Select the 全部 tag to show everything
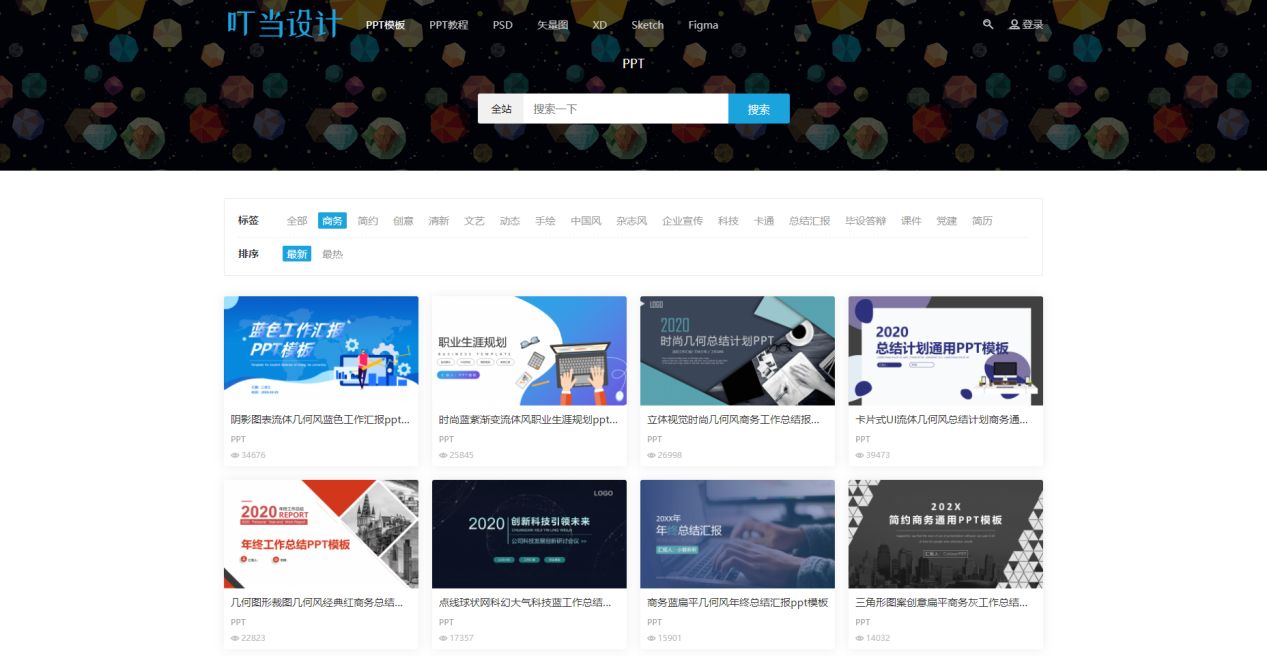Viewport: 1267px width, 656px height. tap(295, 220)
